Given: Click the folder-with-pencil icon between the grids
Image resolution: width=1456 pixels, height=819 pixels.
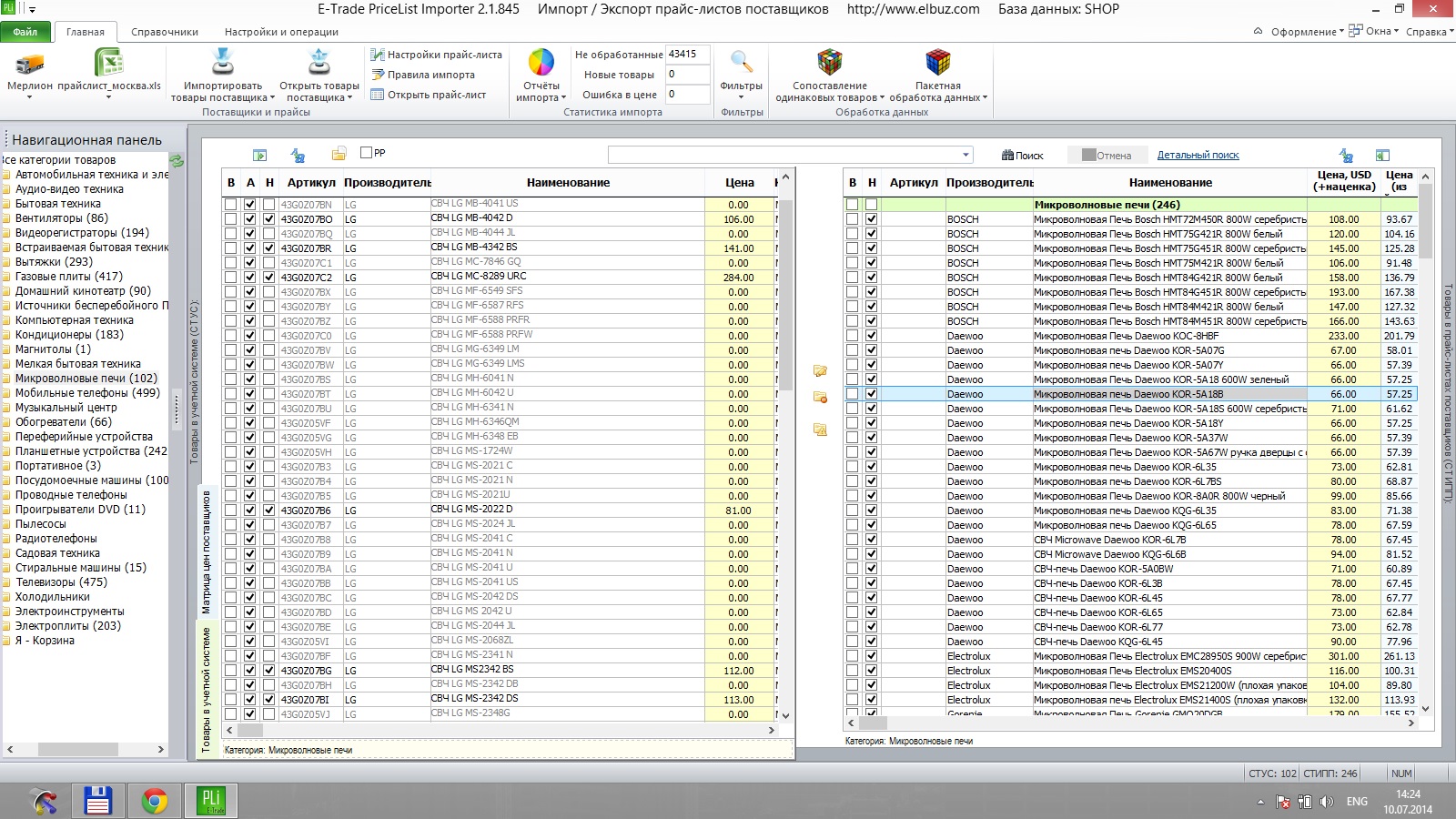Looking at the screenshot, I should (820, 371).
